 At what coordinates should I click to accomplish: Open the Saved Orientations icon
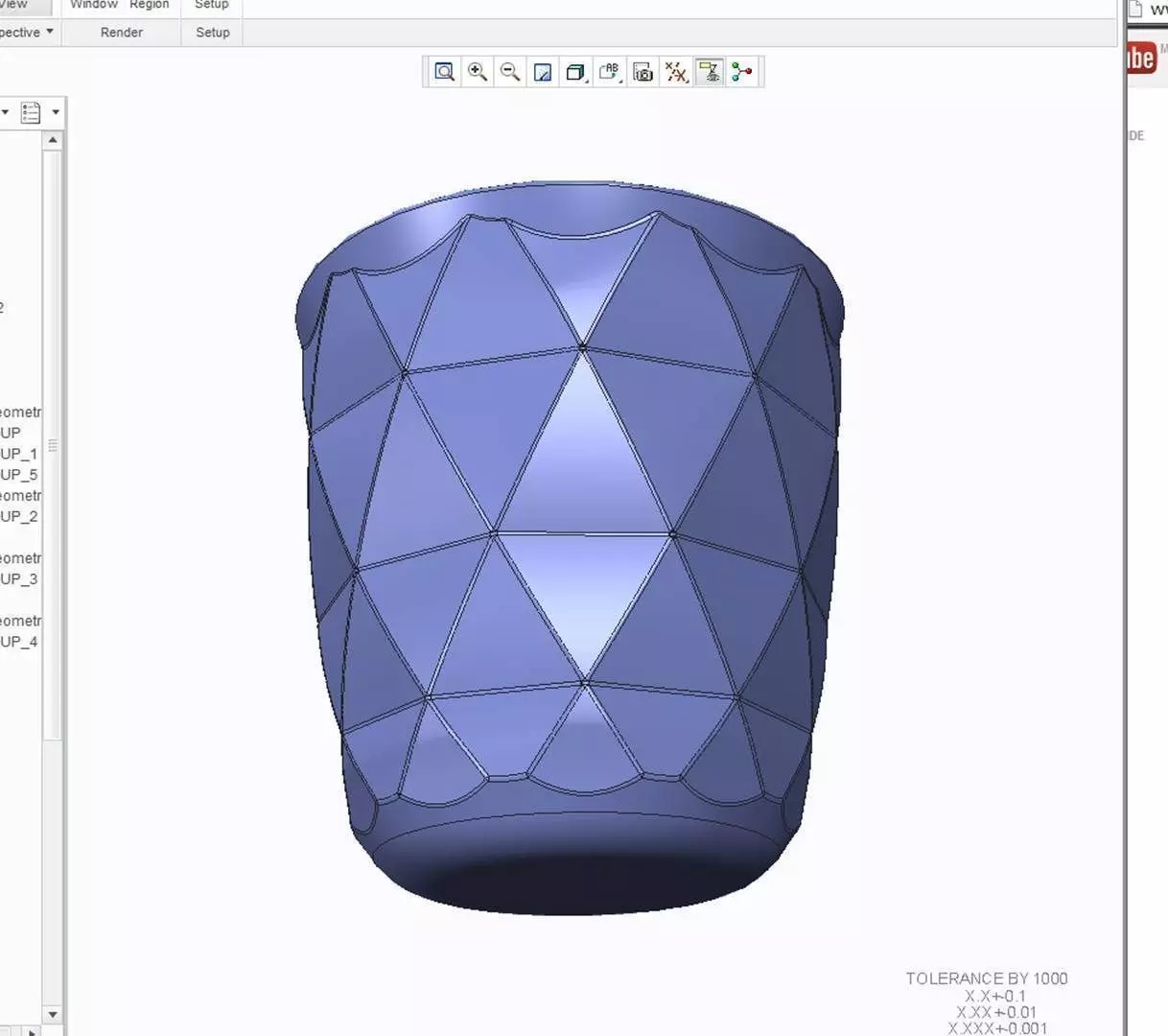610,72
